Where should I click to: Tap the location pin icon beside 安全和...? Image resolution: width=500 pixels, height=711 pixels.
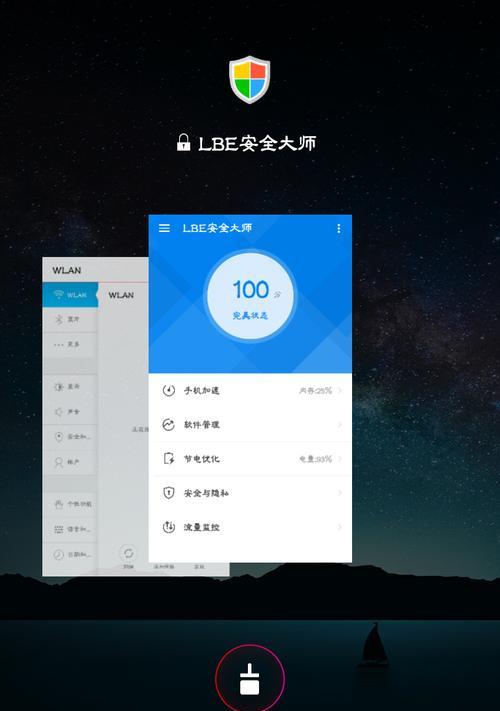(58, 437)
